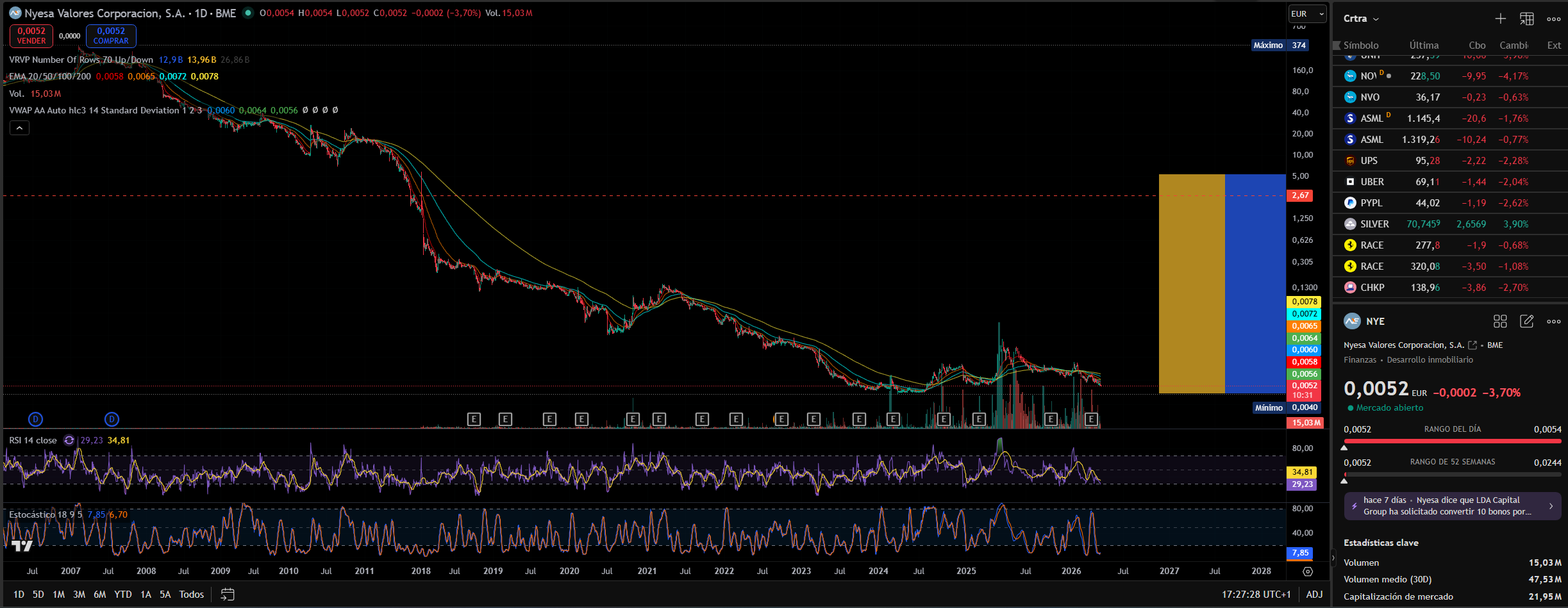Click the rightmost earnings E marker on chart
Image resolution: width=1568 pixels, height=608 pixels.
click(1091, 419)
